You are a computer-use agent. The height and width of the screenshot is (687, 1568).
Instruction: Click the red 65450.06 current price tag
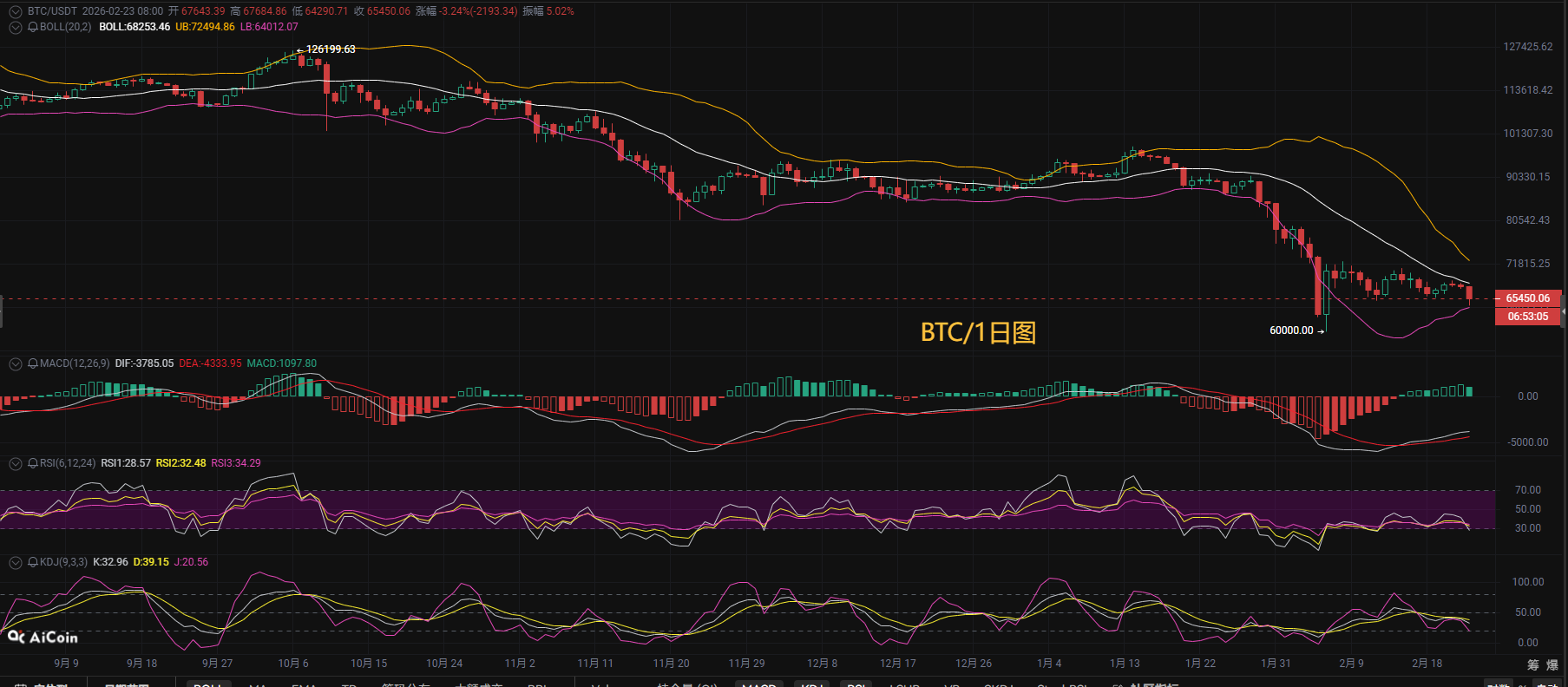coord(1527,298)
